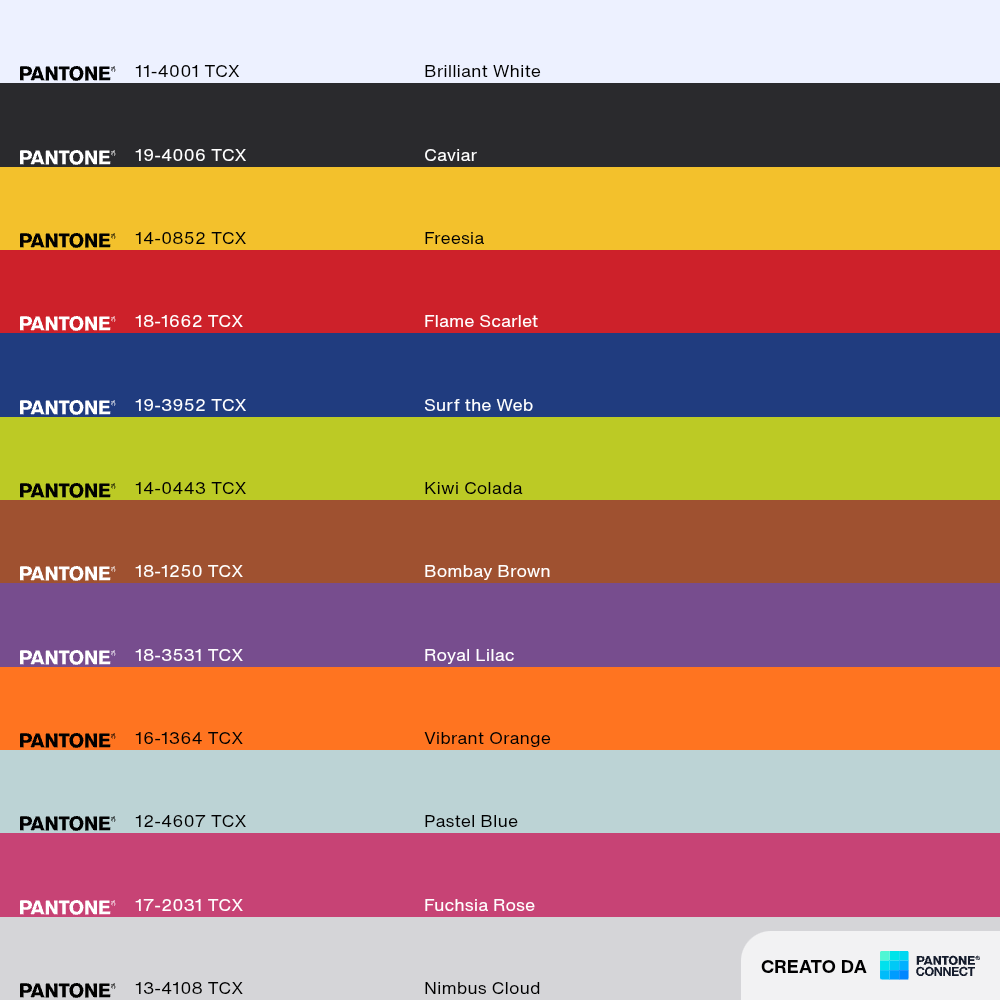Click the code 11-4001 TCX

[187, 71]
